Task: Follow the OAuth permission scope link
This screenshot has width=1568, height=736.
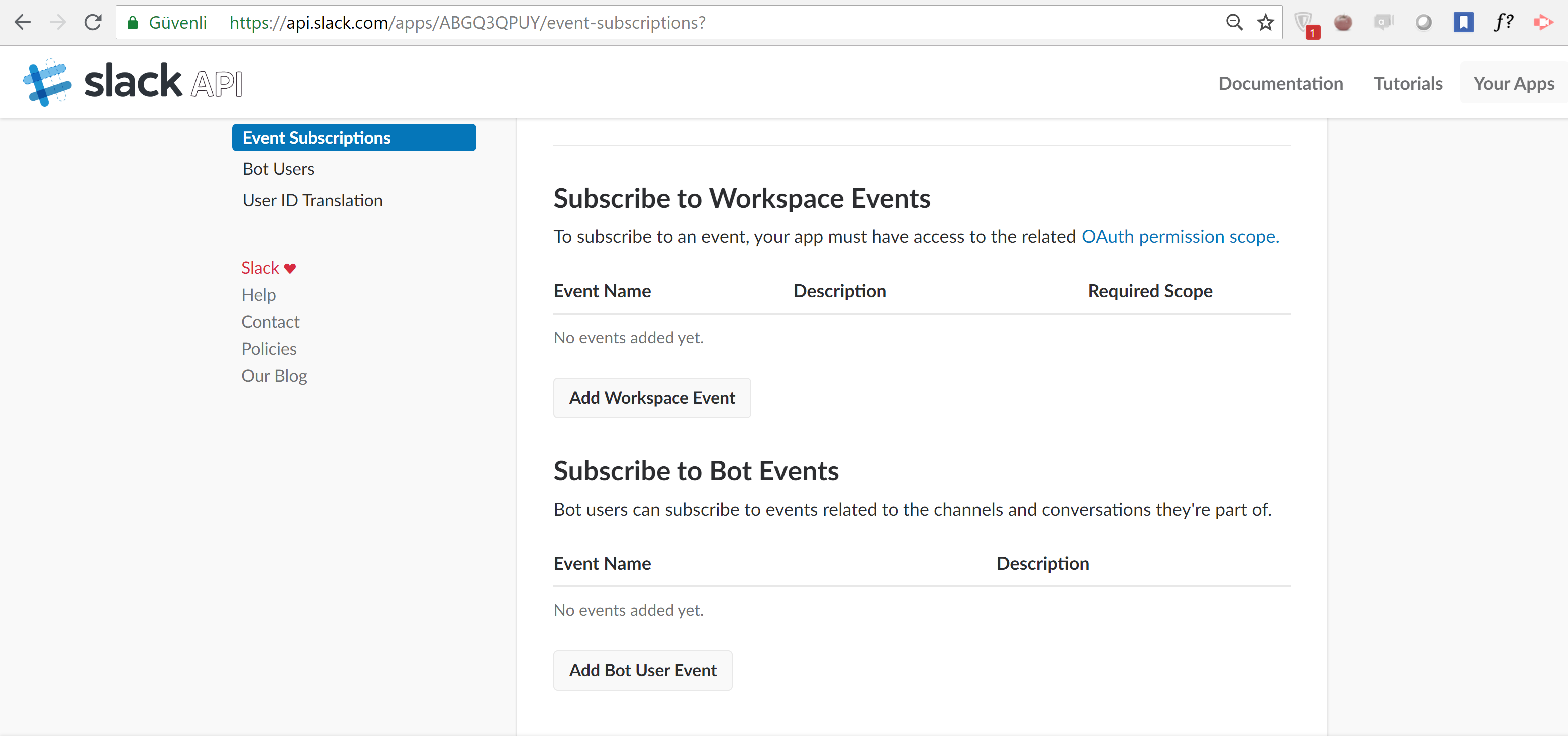Action: pos(1180,236)
